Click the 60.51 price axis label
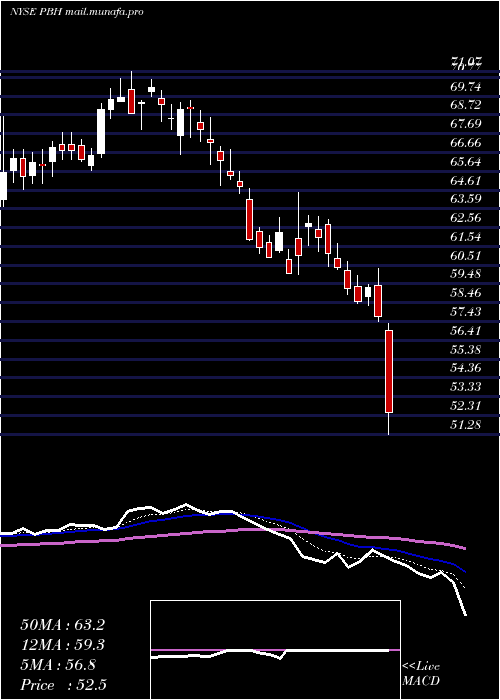The height and width of the screenshot is (700, 500). click(x=466, y=255)
